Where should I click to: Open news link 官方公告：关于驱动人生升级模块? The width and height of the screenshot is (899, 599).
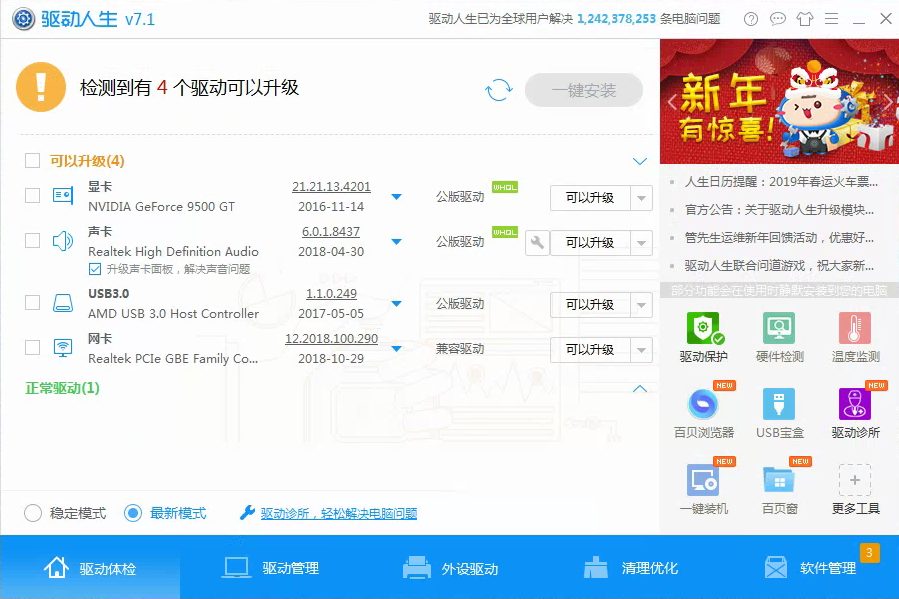(779, 210)
